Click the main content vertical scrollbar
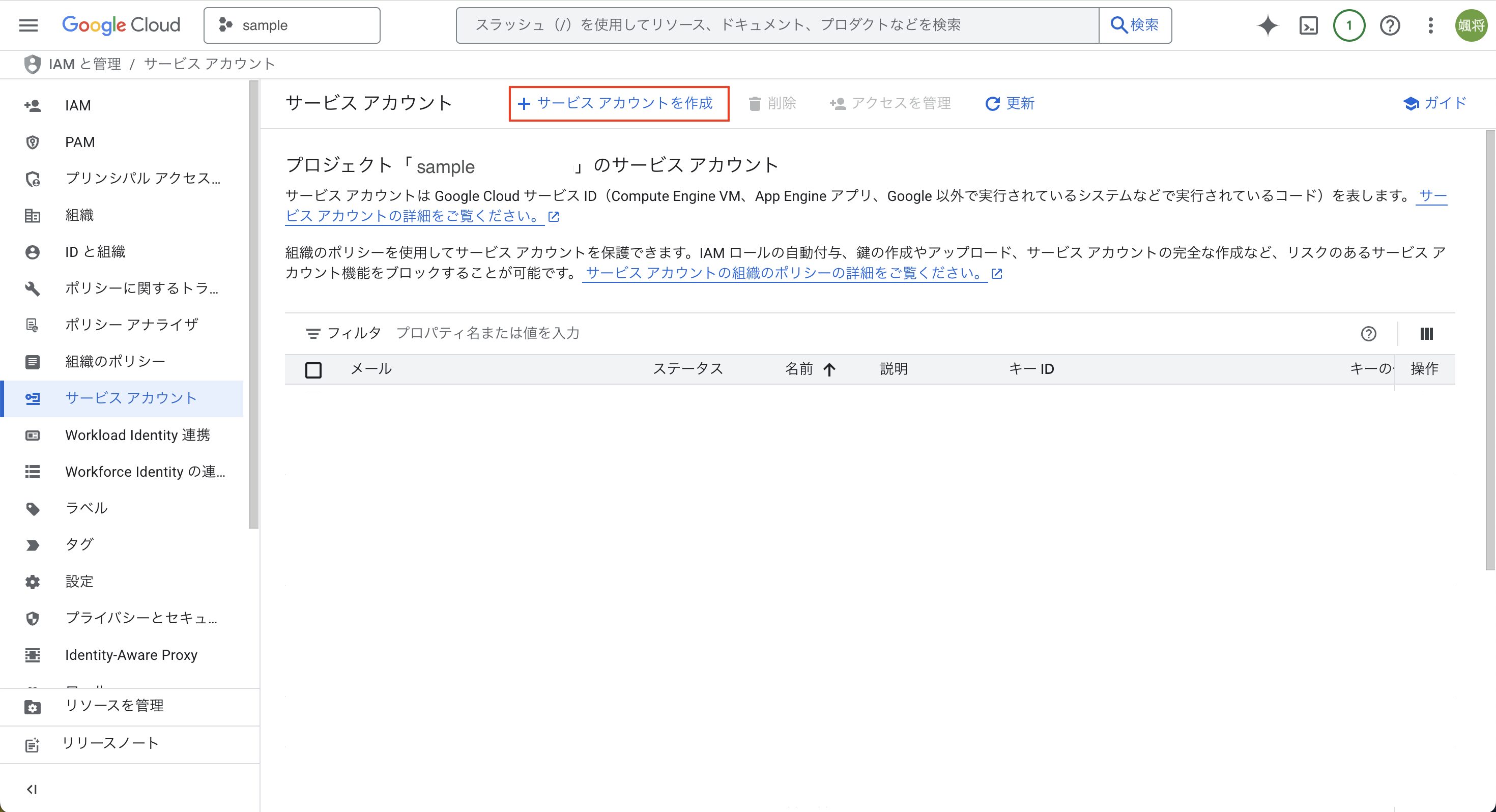 1491,350
